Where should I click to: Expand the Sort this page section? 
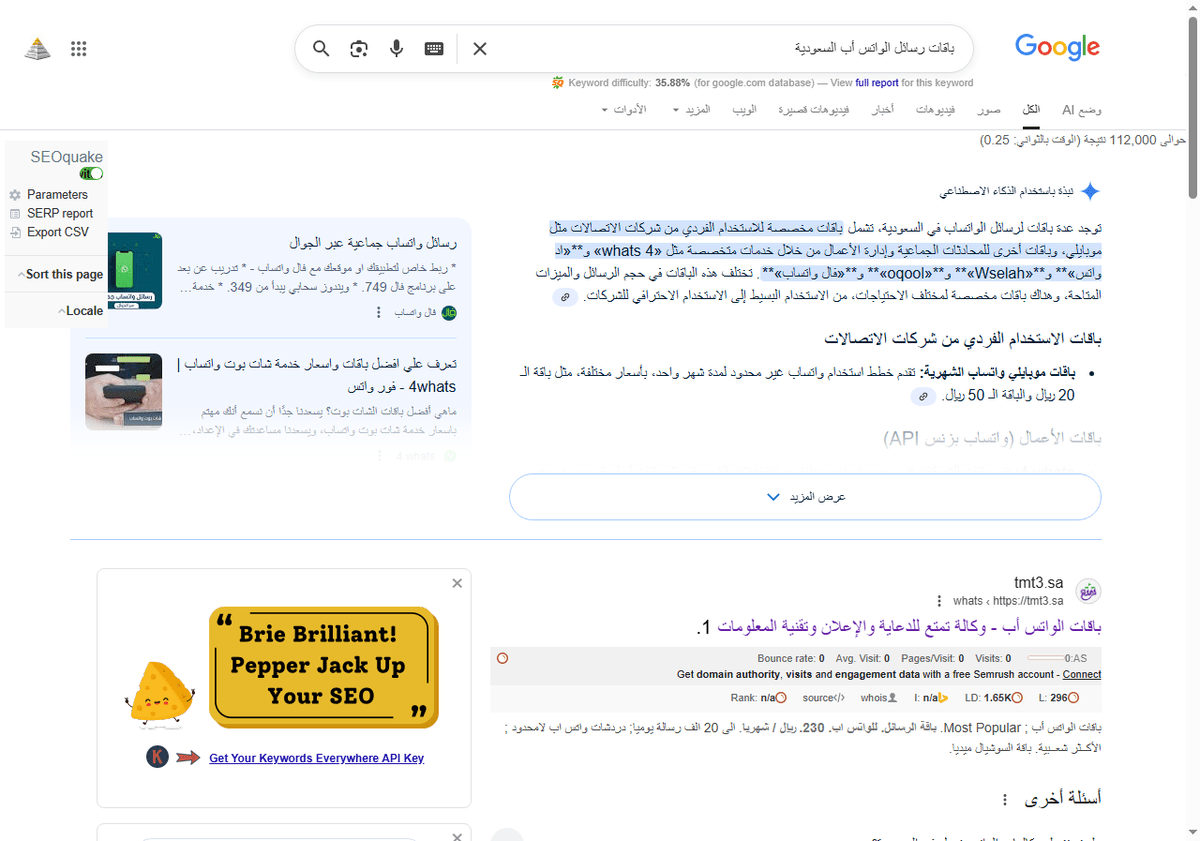click(x=60, y=274)
